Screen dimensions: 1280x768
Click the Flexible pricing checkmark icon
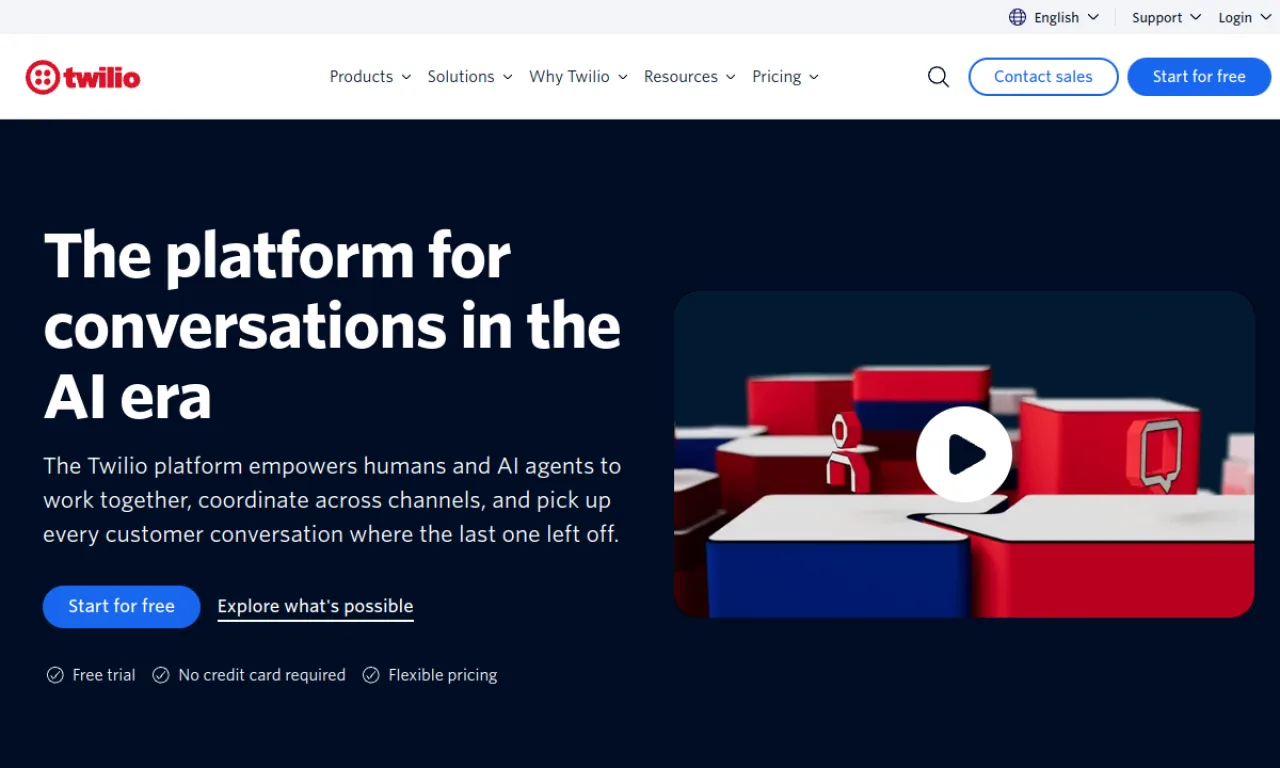371,675
